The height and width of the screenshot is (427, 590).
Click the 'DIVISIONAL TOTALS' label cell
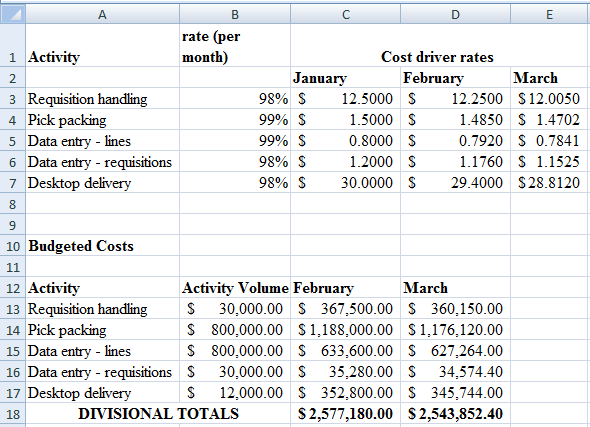[158, 414]
